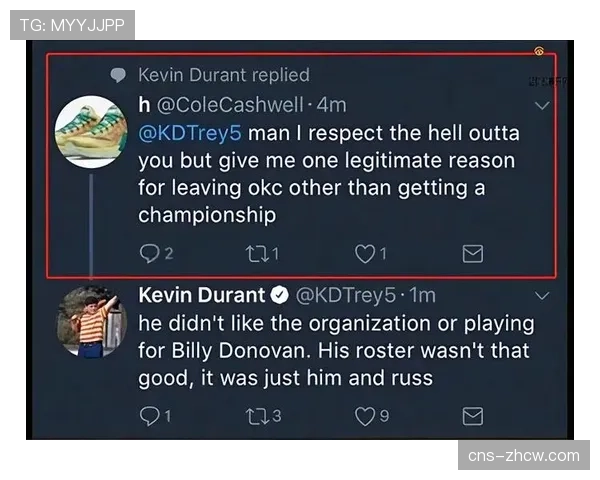Click the @KDTrey5 handle beside Kevin Durant
Viewport: 600px width, 480px height.
click(x=343, y=295)
